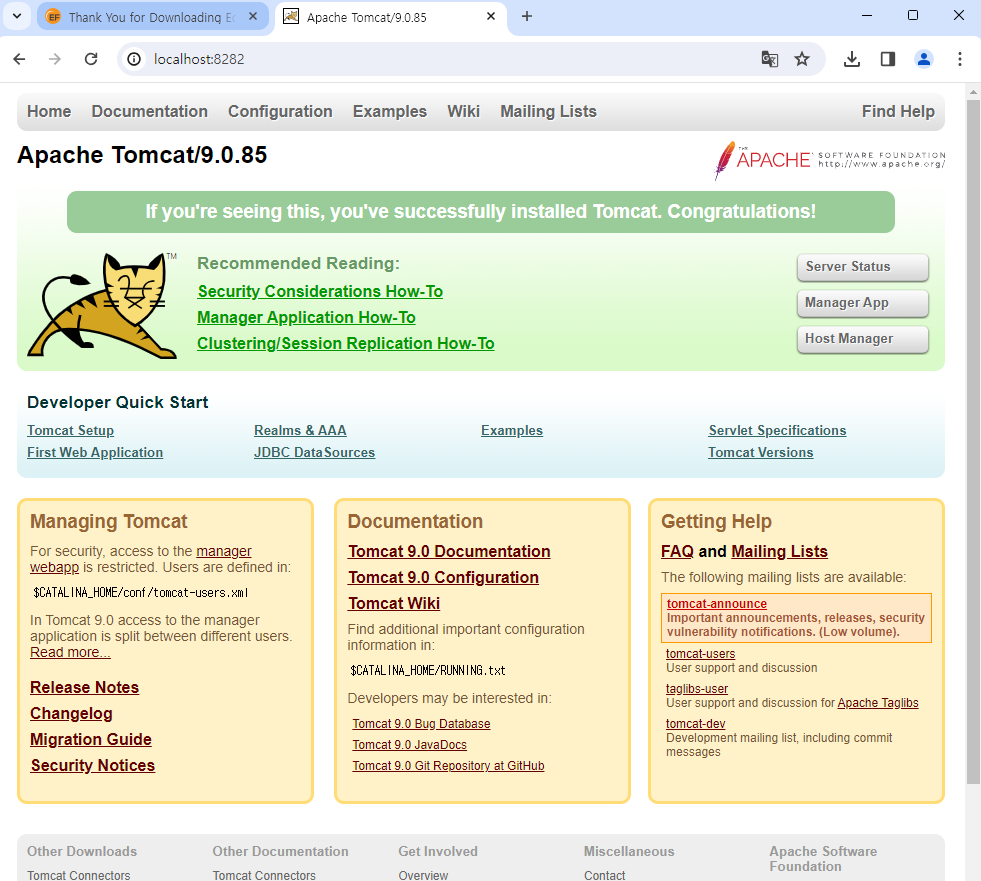This screenshot has height=881, width=981.
Task: Open tomcat-users mailing list link
Action: coord(700,654)
